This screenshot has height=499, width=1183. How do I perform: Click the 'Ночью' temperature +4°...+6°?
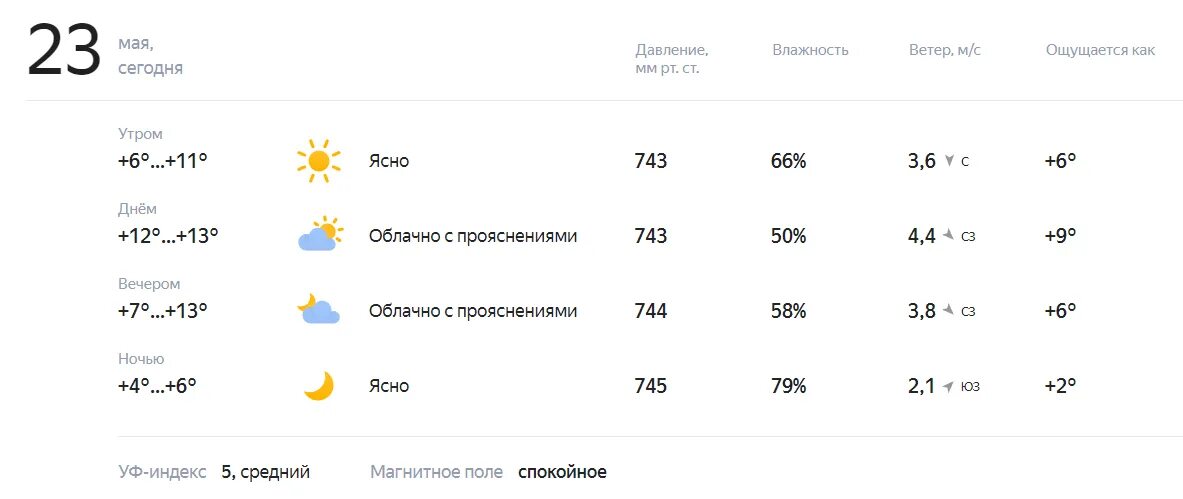pos(157,386)
